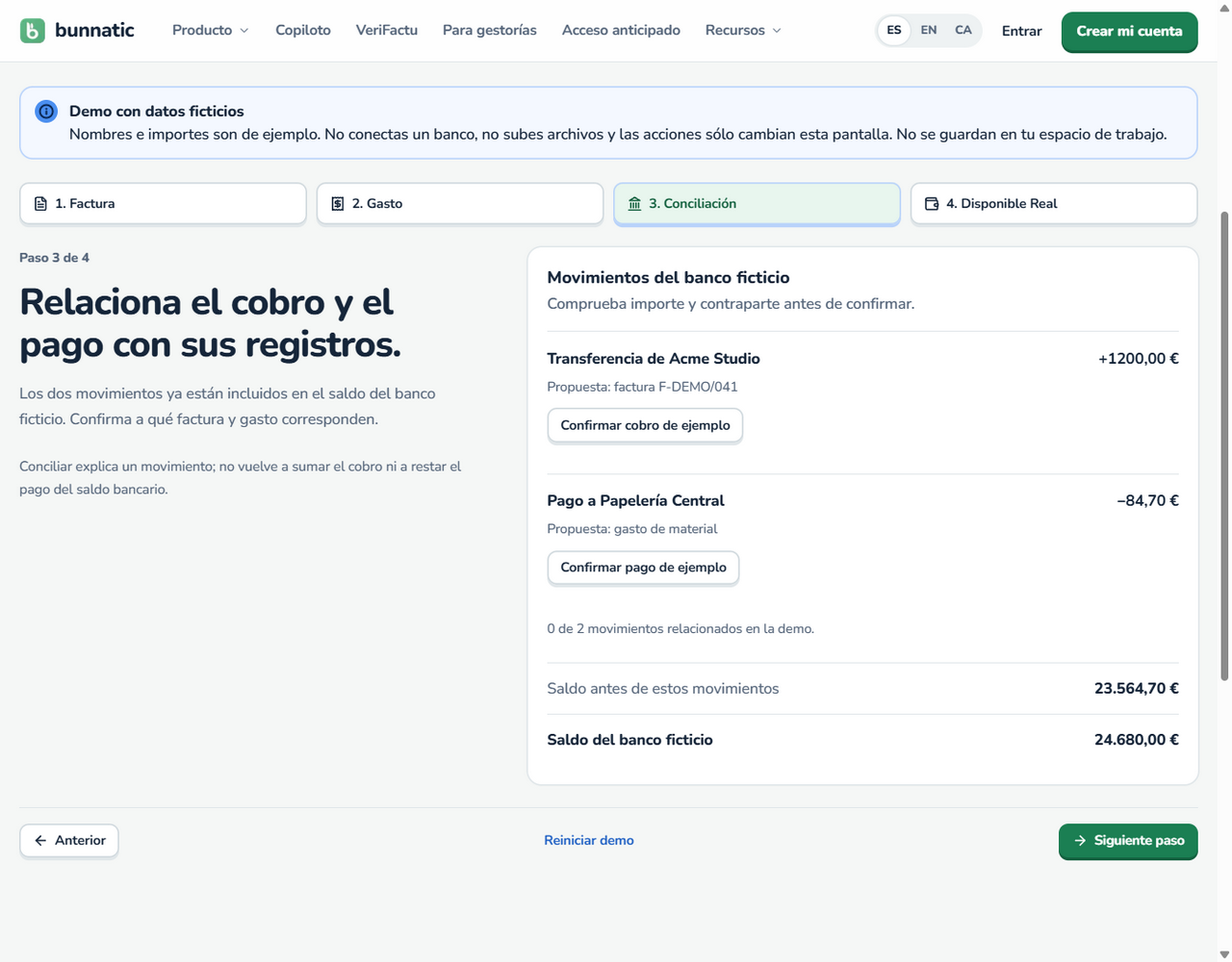1232x962 pixels.
Task: Click the wallet icon in Disponible Real step
Action: [932, 204]
